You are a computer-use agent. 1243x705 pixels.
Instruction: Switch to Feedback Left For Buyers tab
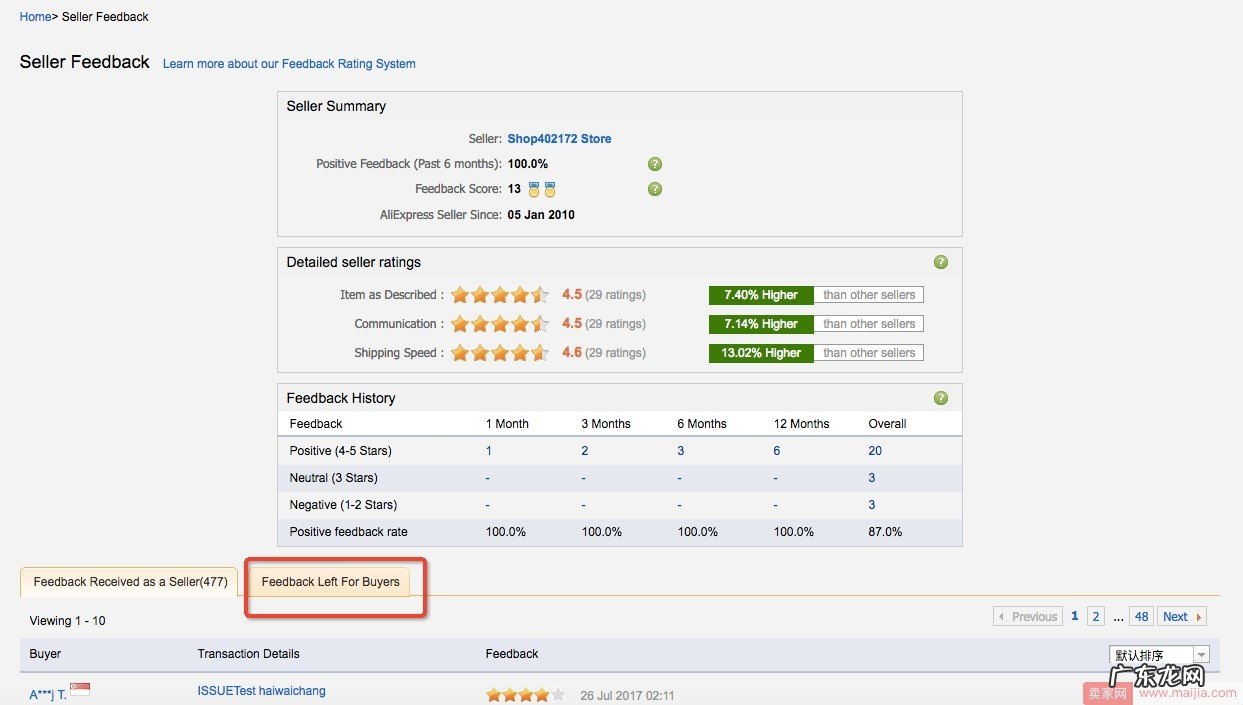pos(330,582)
